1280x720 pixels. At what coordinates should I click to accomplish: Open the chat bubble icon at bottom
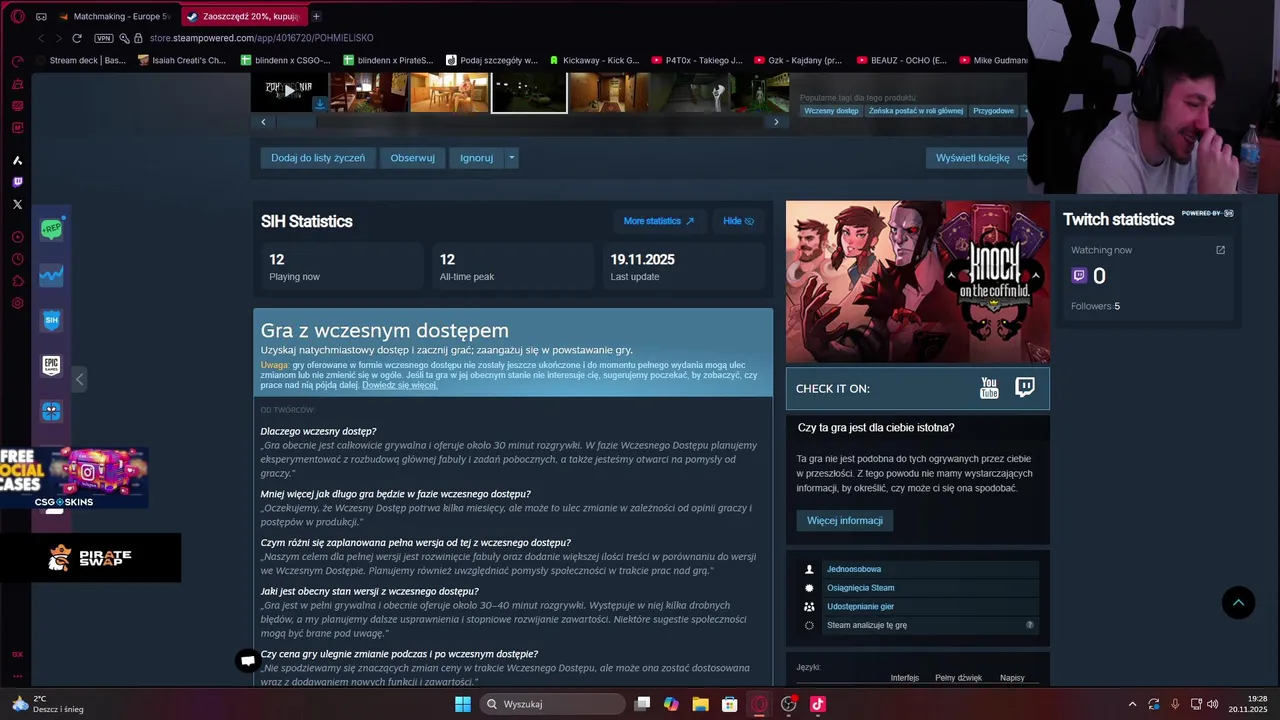coord(247,660)
